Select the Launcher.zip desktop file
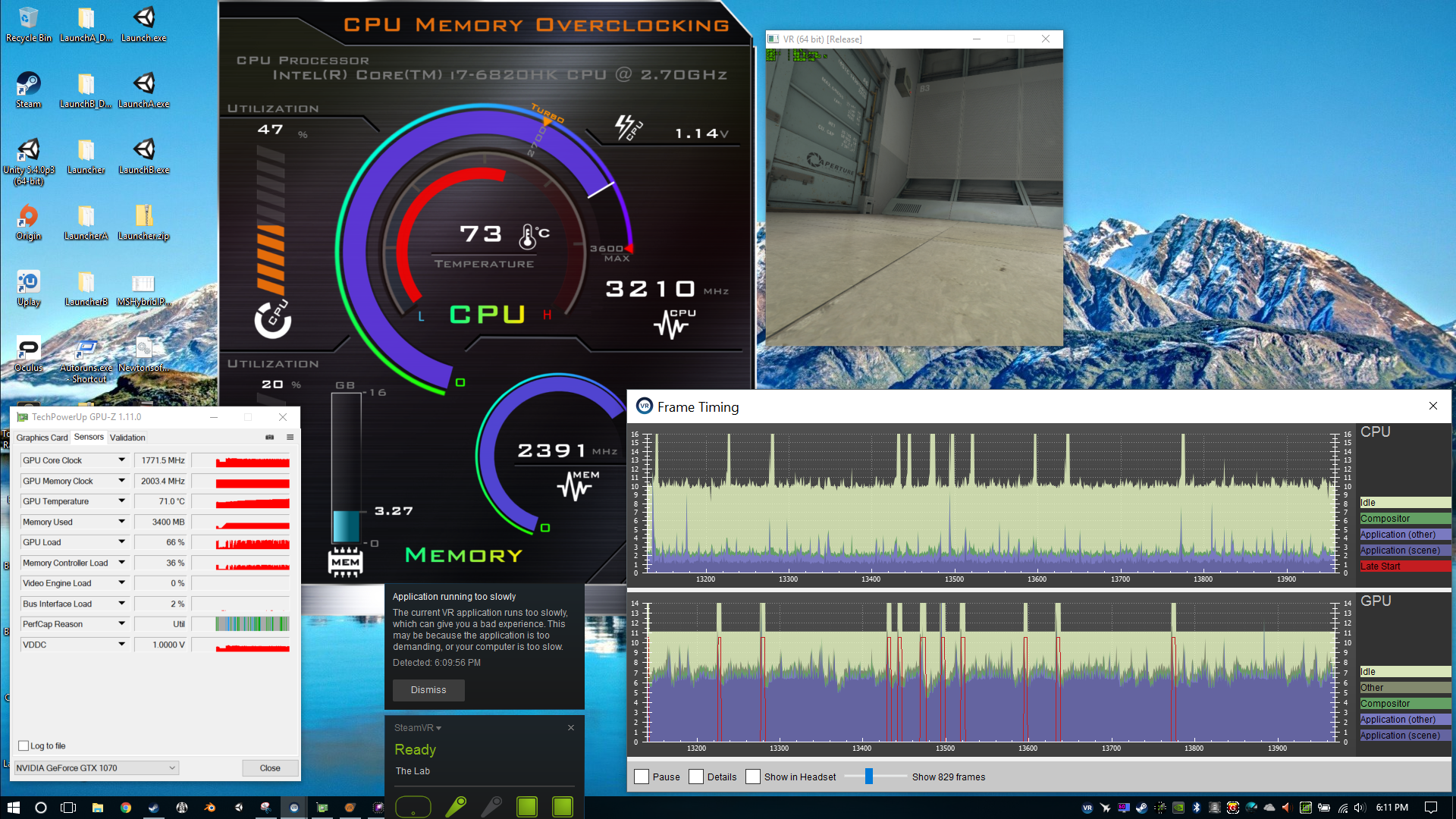This screenshot has width=1456, height=819. tap(143, 222)
